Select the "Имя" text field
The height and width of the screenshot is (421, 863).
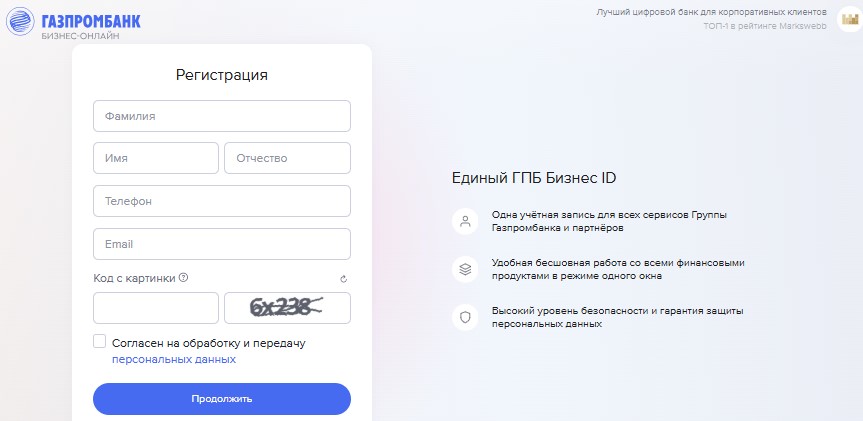click(x=155, y=158)
